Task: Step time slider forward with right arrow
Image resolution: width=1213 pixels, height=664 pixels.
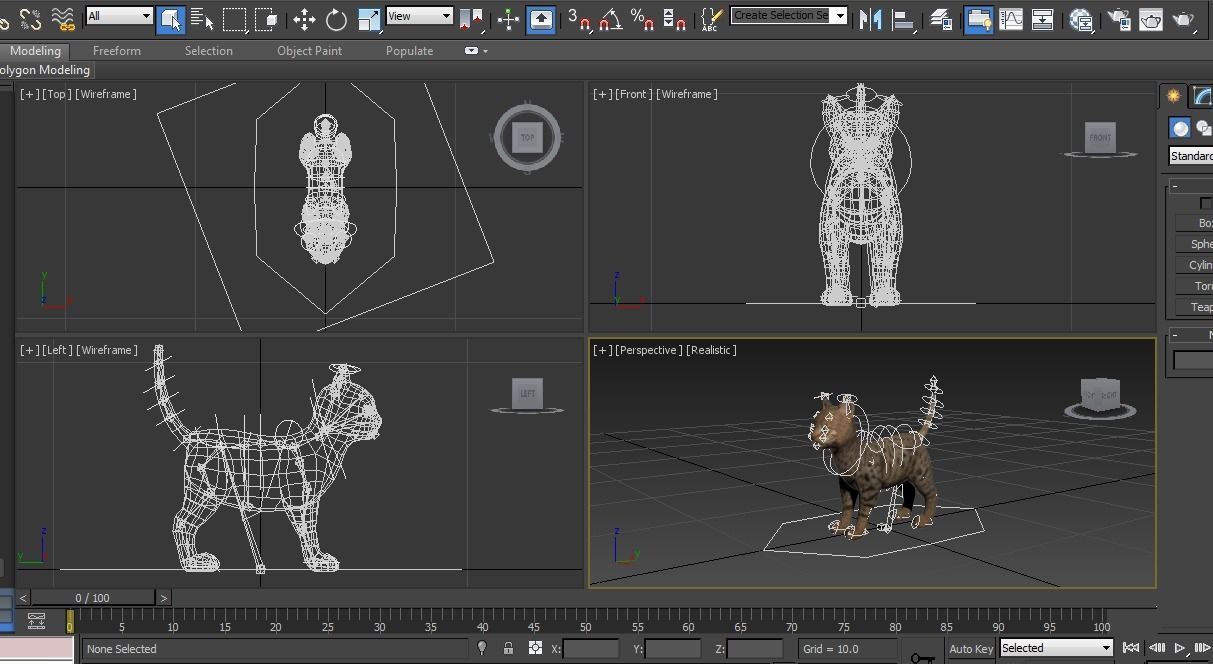Action: click(164, 598)
